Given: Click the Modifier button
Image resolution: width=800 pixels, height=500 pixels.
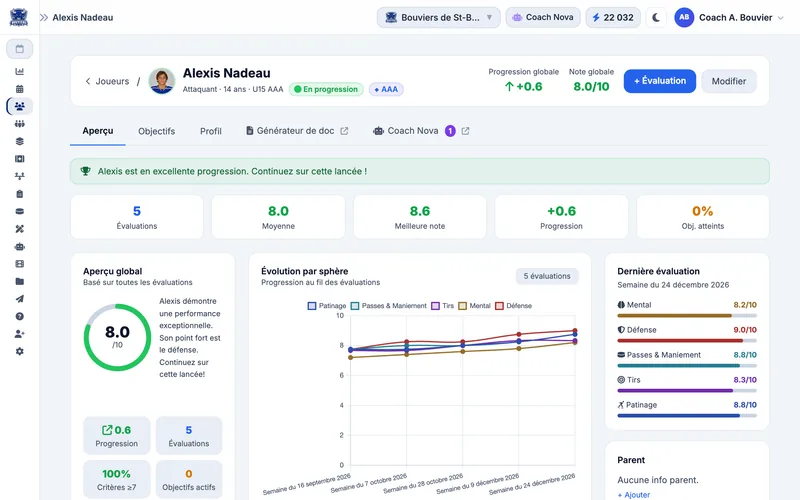Looking at the screenshot, I should (729, 81).
